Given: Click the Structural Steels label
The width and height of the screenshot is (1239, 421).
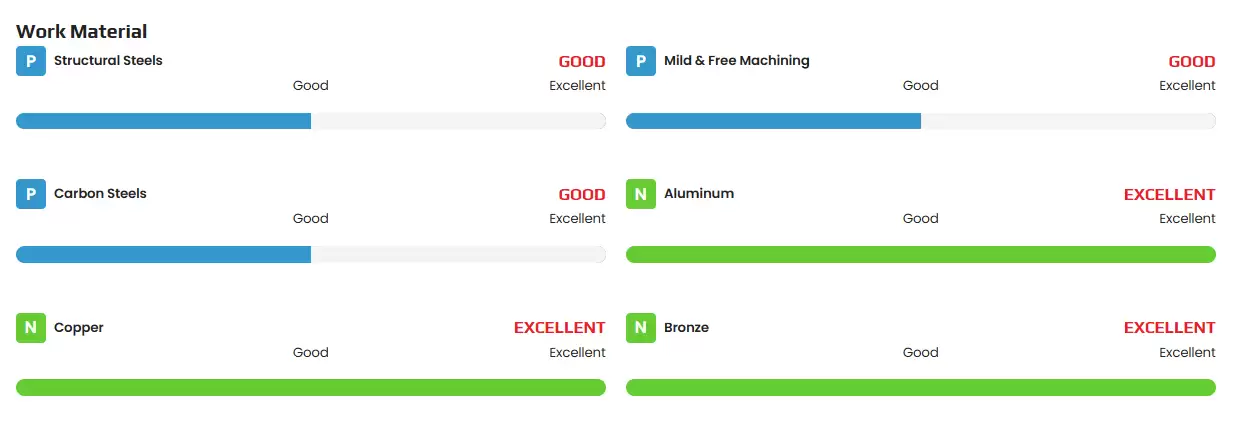Looking at the screenshot, I should pyautogui.click(x=108, y=61).
